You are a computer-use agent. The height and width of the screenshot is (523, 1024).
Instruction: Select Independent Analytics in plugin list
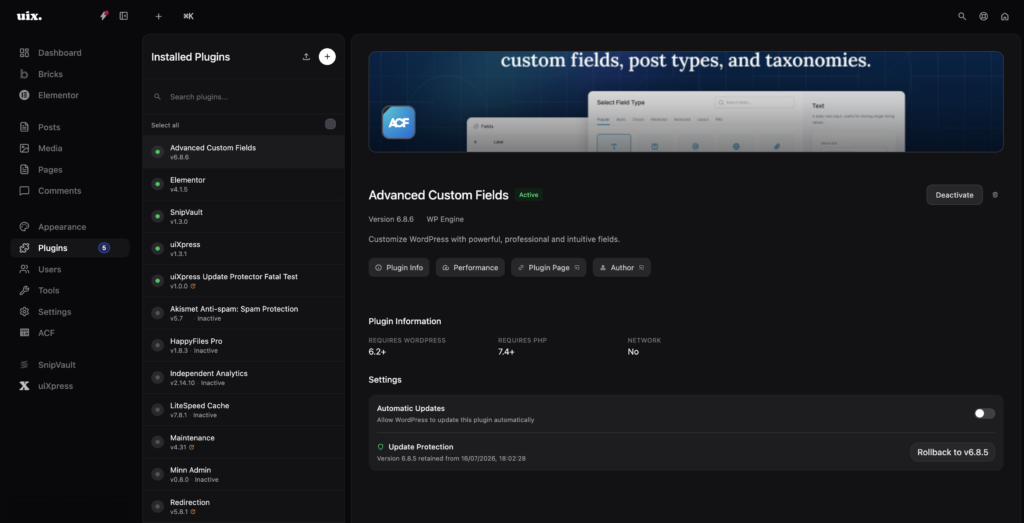coord(243,377)
